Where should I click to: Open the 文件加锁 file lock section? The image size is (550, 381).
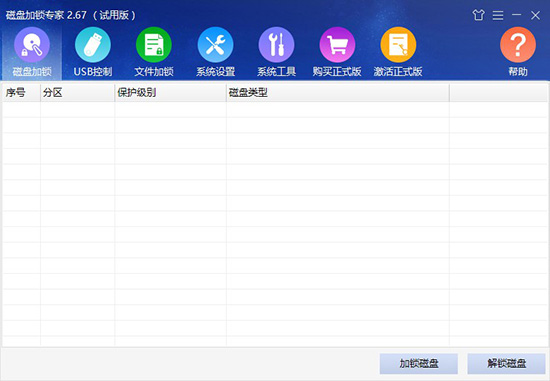pos(154,52)
